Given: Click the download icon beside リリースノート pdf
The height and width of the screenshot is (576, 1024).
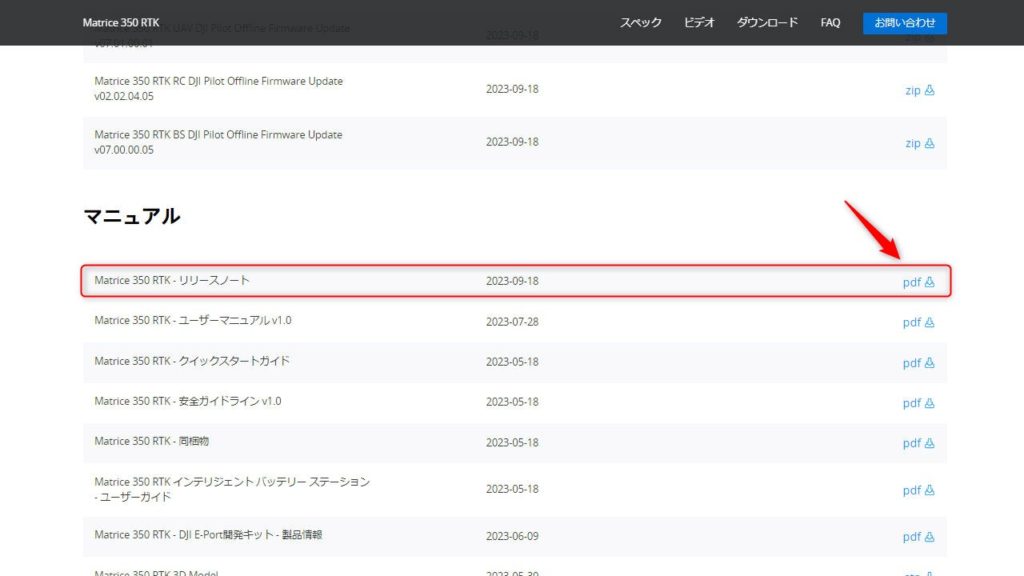Looking at the screenshot, I should tap(932, 282).
